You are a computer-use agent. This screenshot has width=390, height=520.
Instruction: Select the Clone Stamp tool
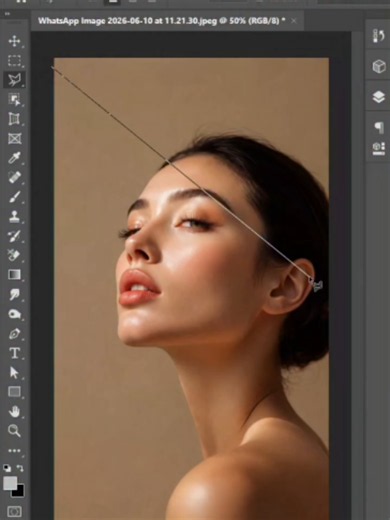[x=14, y=216]
